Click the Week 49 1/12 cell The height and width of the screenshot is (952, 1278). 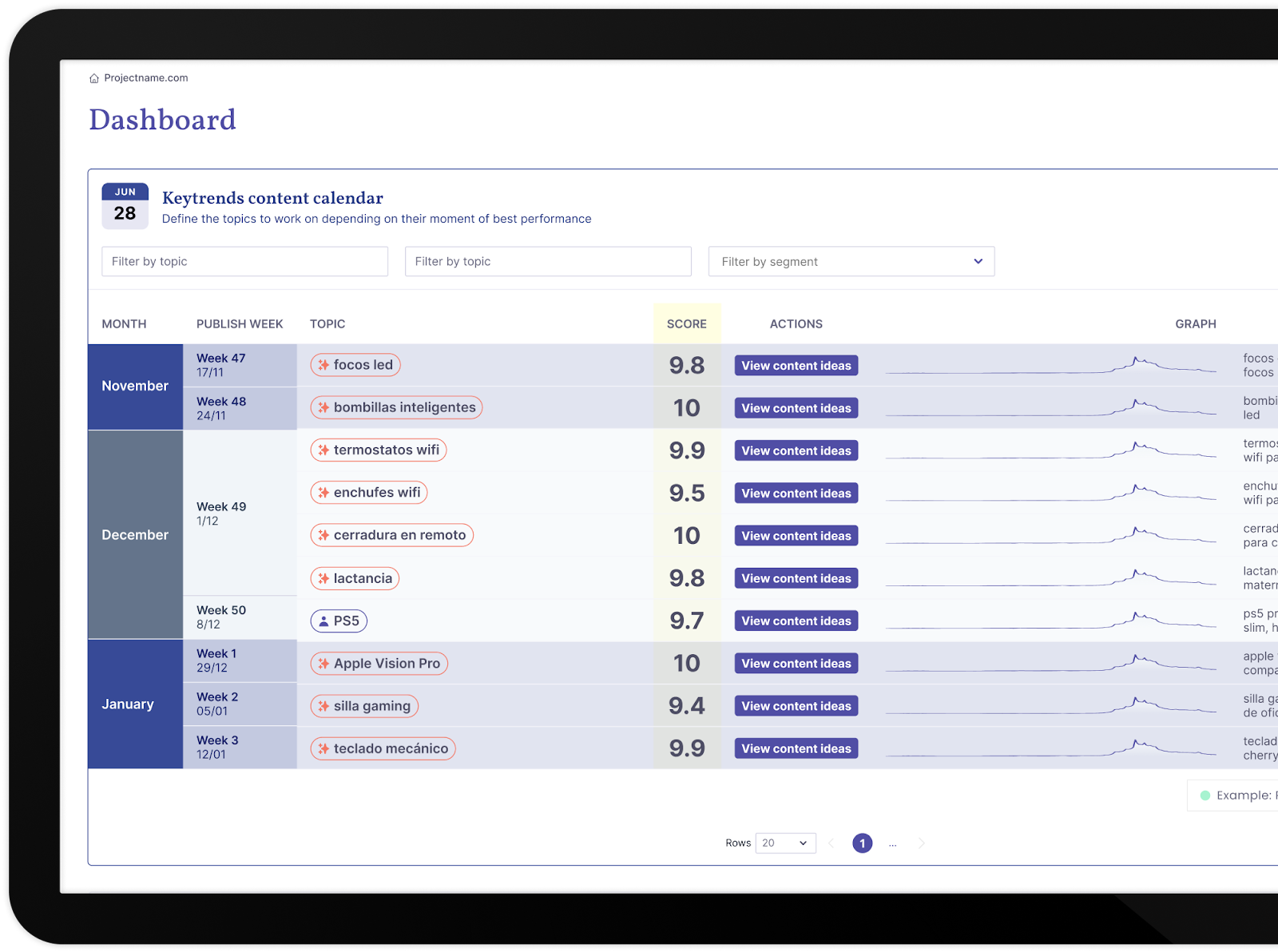(240, 514)
